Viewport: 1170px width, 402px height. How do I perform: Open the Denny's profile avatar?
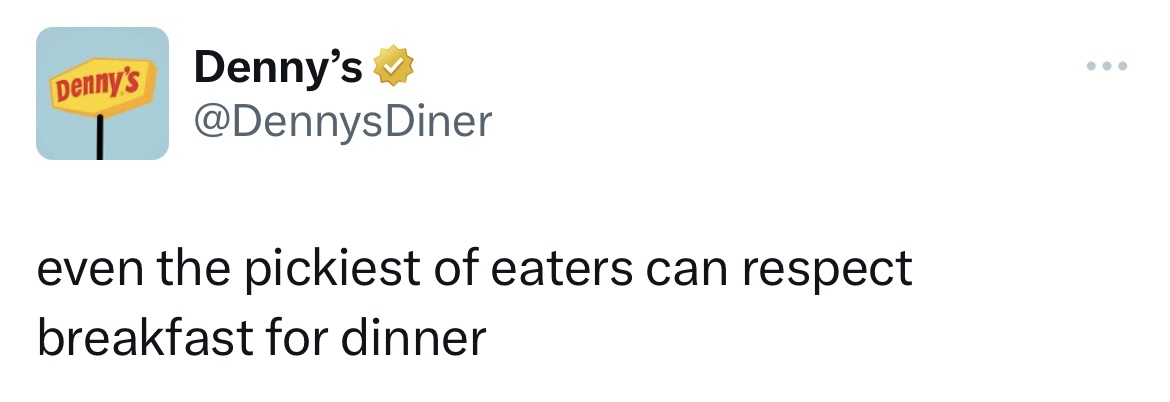102,93
